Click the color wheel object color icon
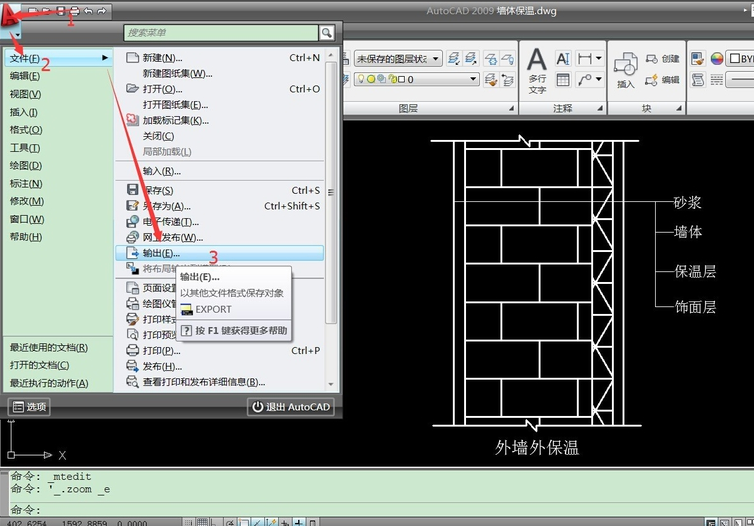The width and height of the screenshot is (754, 526). click(716, 59)
